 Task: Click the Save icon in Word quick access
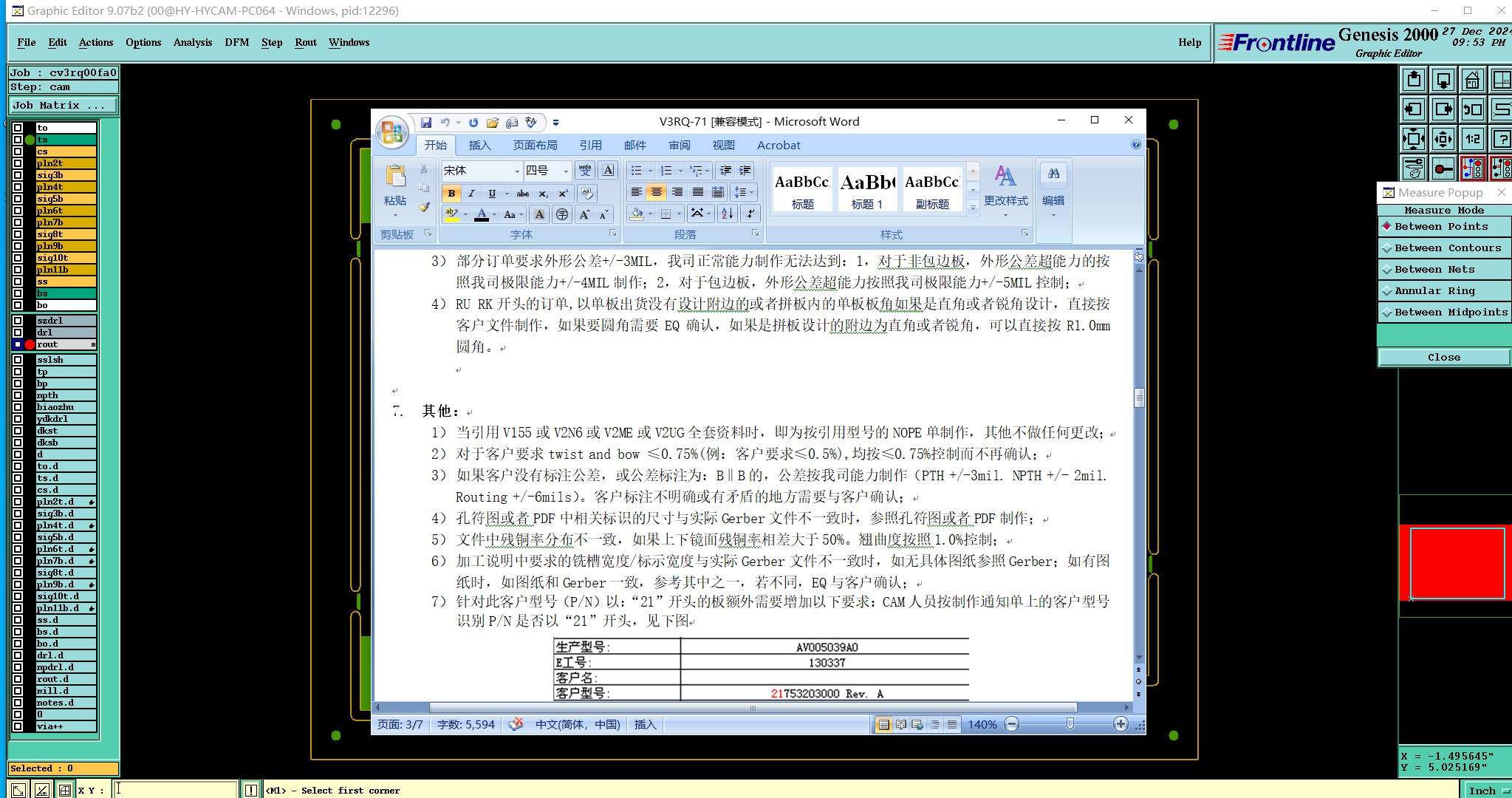pos(426,123)
